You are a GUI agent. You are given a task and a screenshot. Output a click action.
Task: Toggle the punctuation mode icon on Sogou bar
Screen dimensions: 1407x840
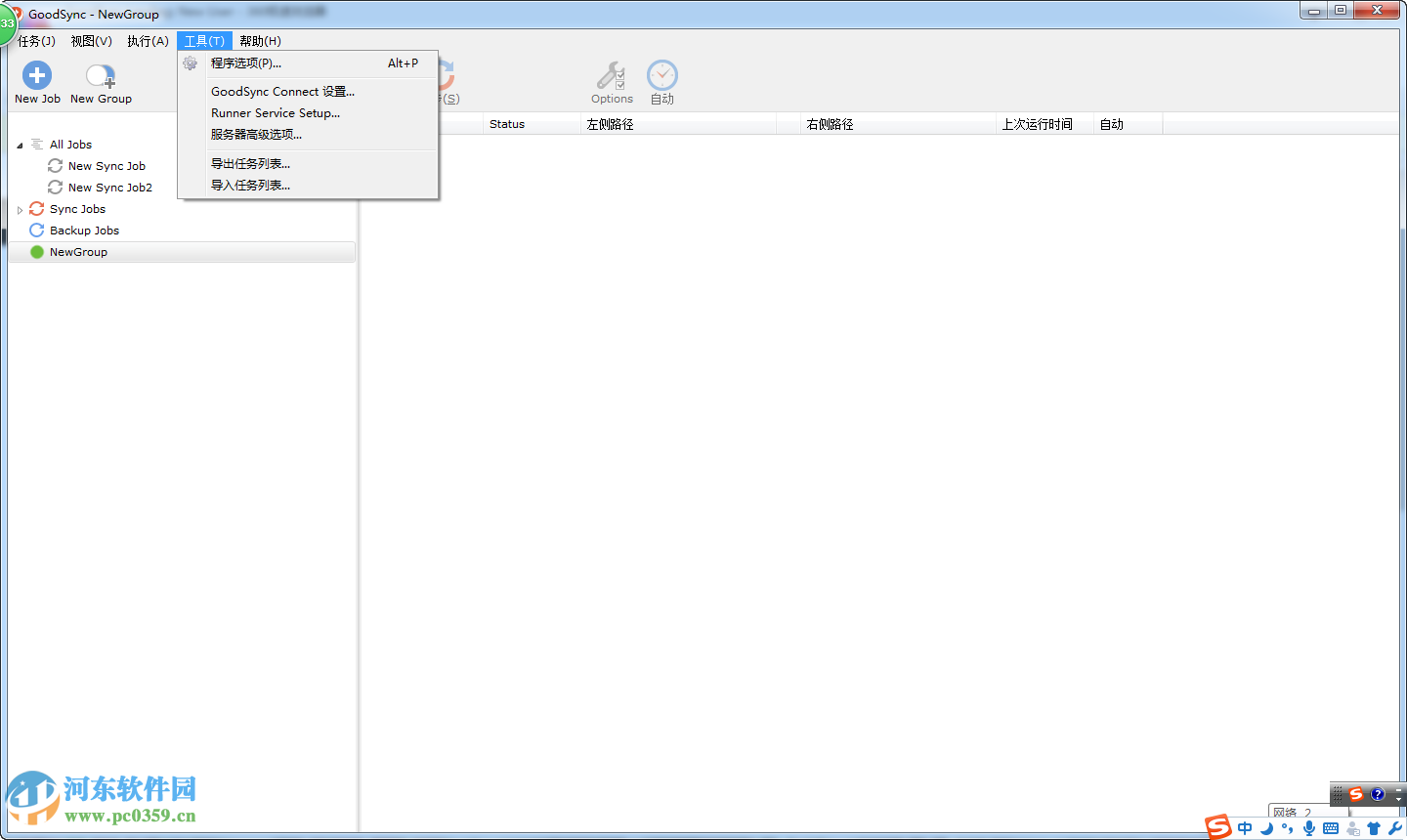click(1288, 828)
